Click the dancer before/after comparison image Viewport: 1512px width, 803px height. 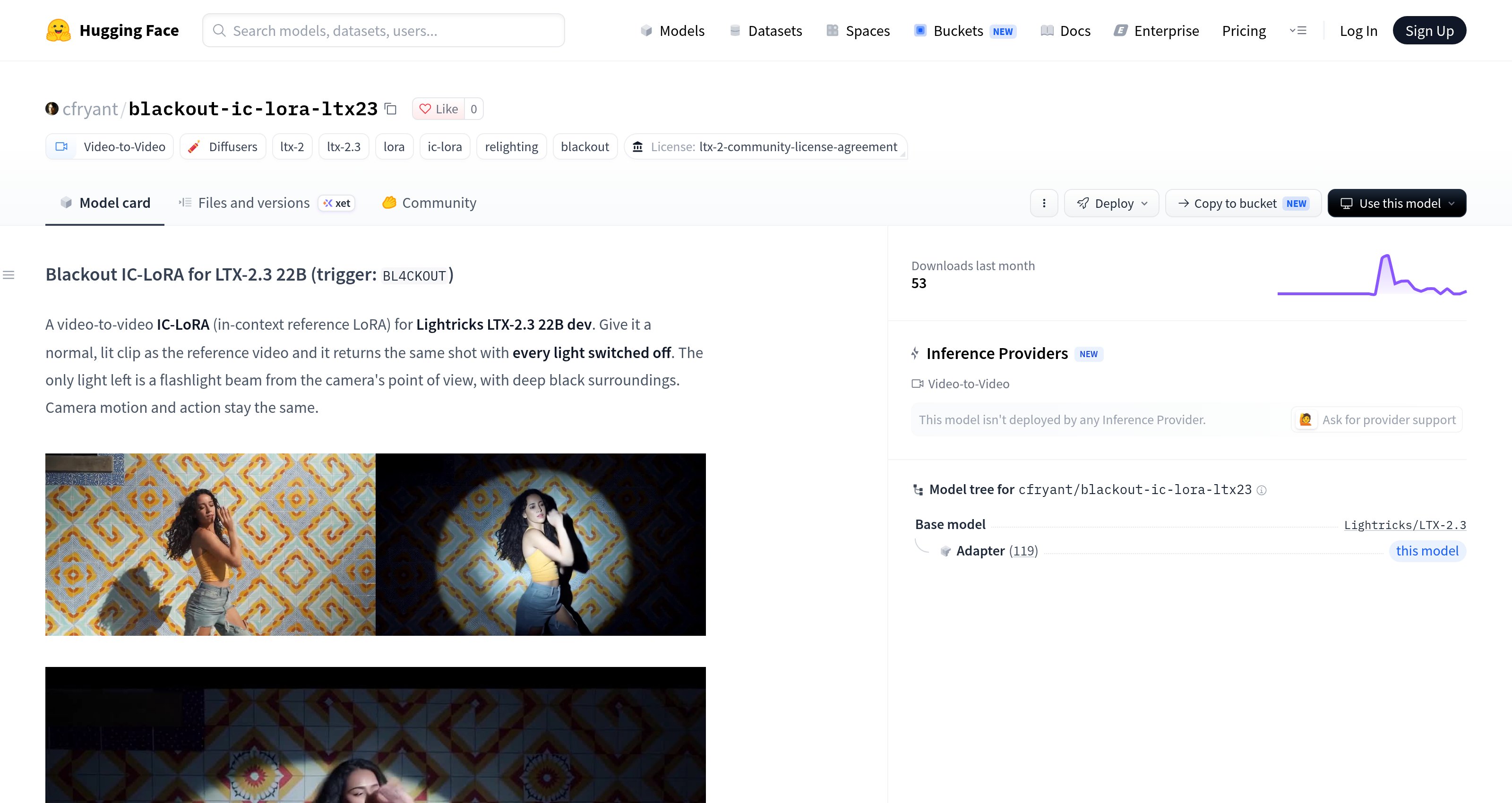tap(375, 544)
